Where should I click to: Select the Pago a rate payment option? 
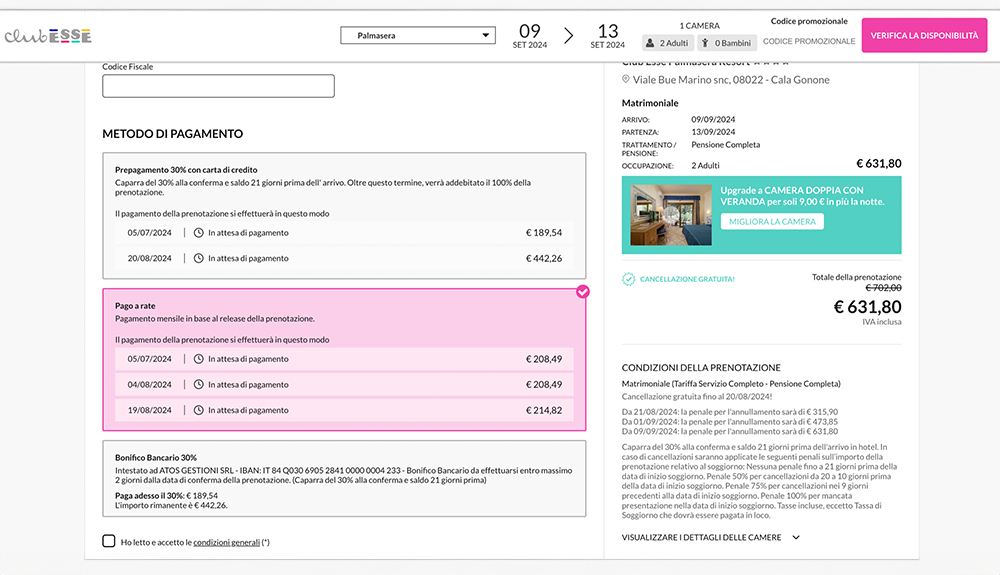point(344,360)
